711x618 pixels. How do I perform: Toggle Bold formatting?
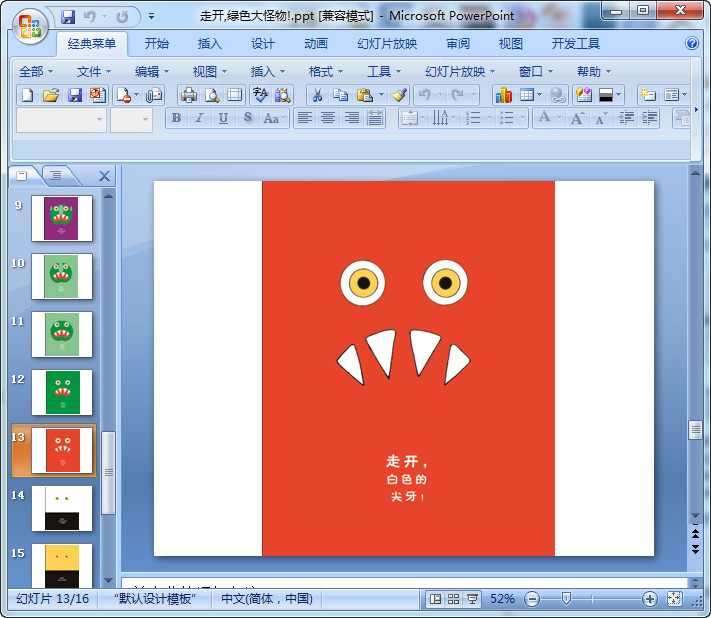tap(176, 118)
